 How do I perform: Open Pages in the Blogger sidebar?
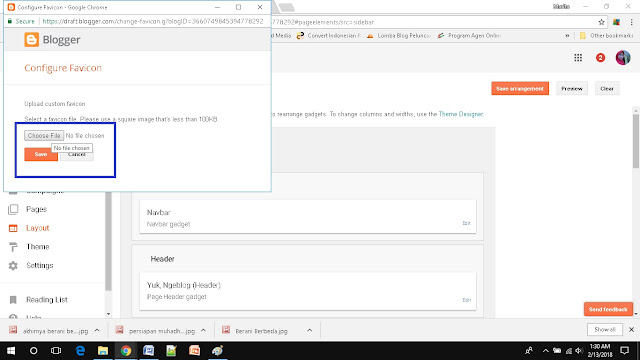pyautogui.click(x=36, y=209)
